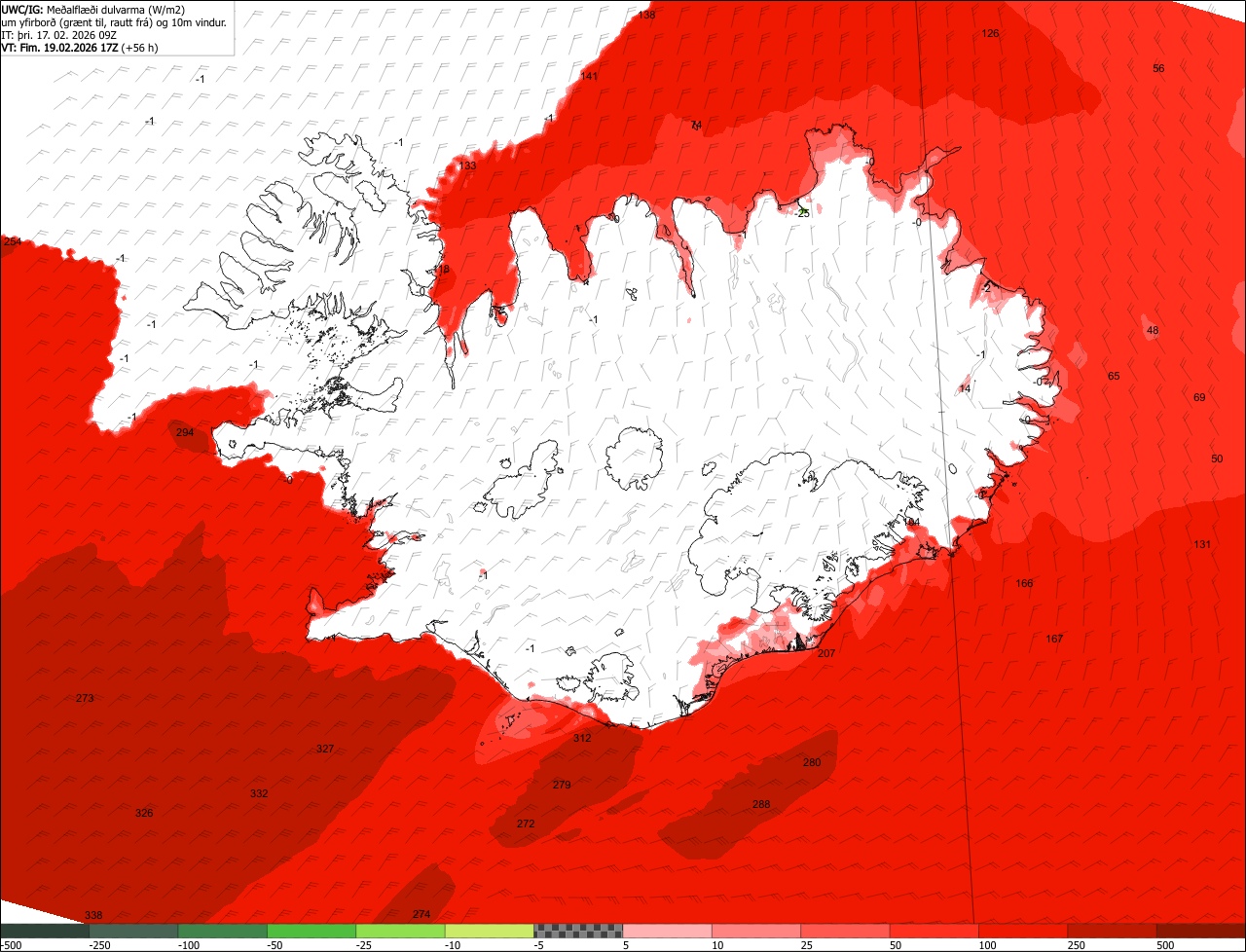Pick the dark red swatch between 250 and 500
Viewport: 1246px width, 952px height.
(1113, 931)
